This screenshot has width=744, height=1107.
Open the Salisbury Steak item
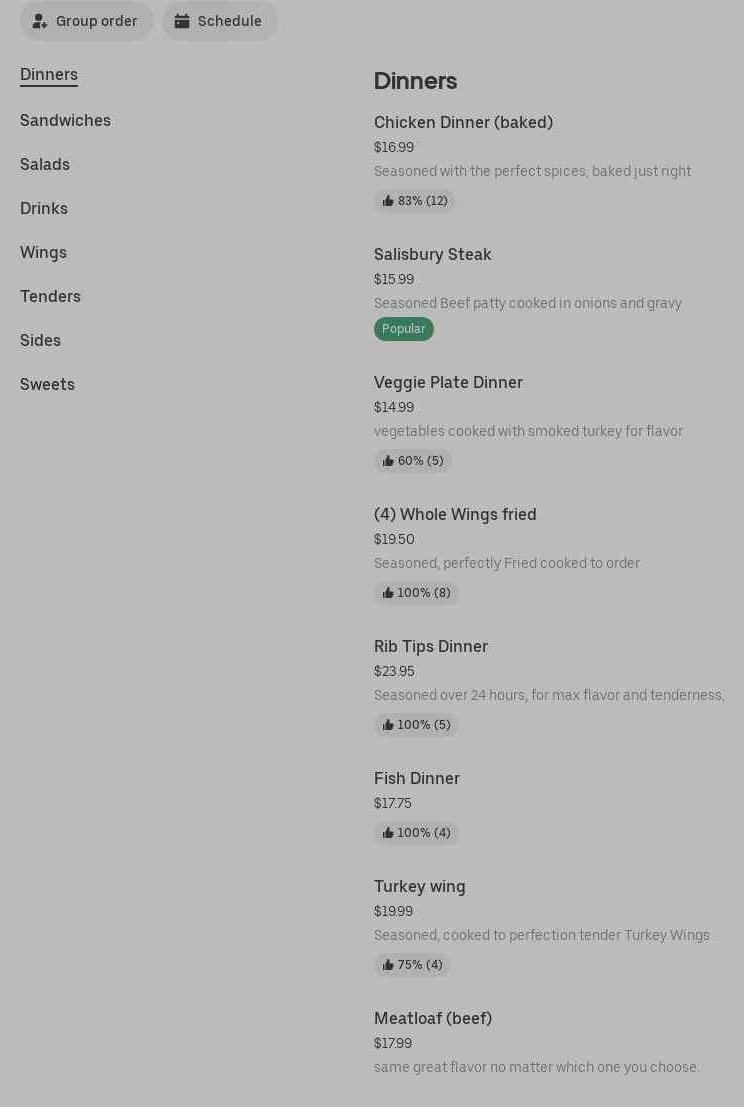433,255
